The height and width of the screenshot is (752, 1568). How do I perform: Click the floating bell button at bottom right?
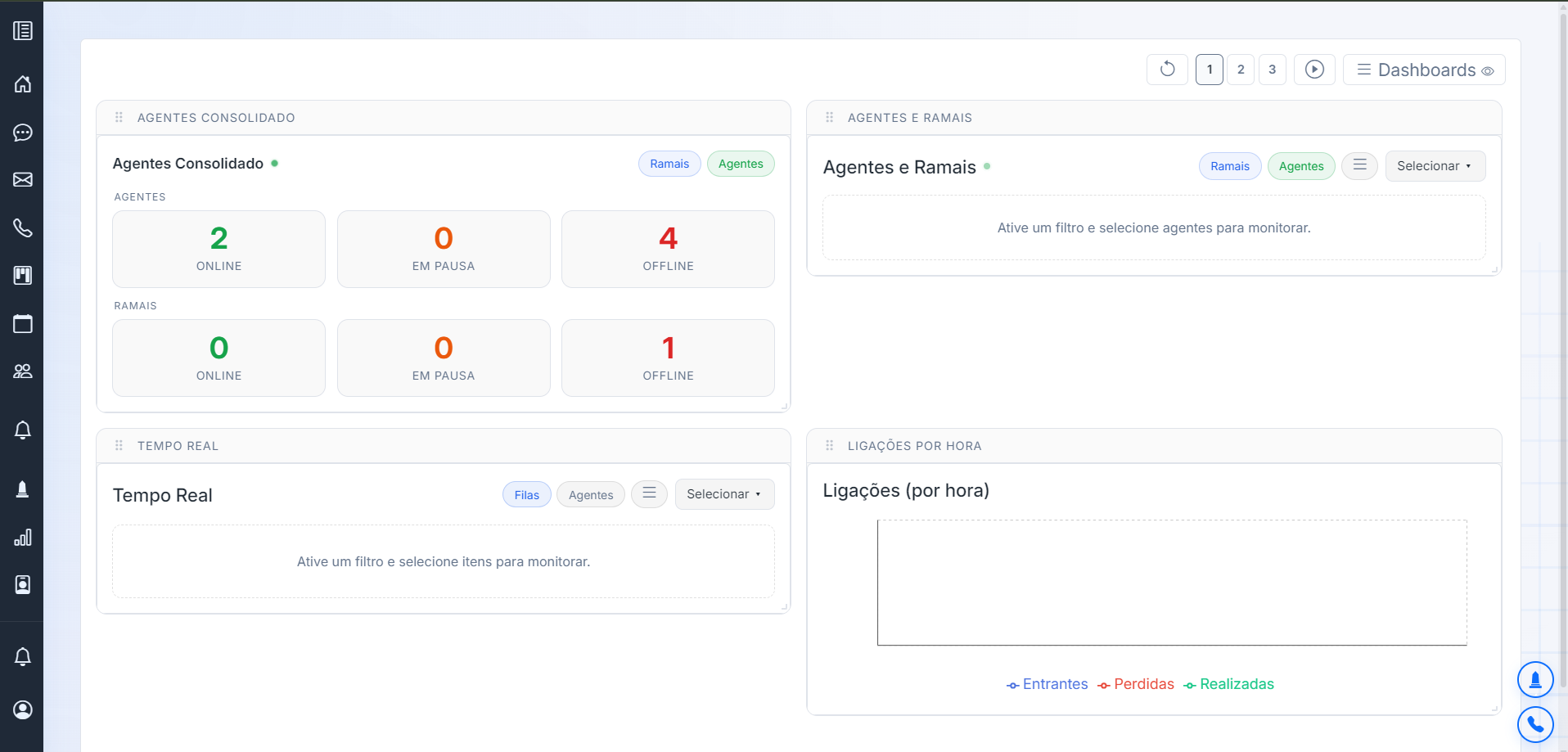(x=1535, y=679)
